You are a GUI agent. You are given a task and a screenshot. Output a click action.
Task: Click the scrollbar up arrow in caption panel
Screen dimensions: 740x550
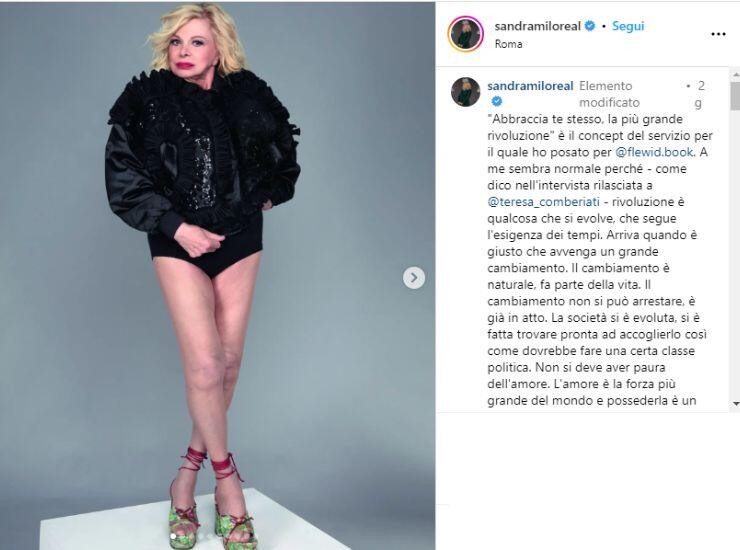point(735,75)
